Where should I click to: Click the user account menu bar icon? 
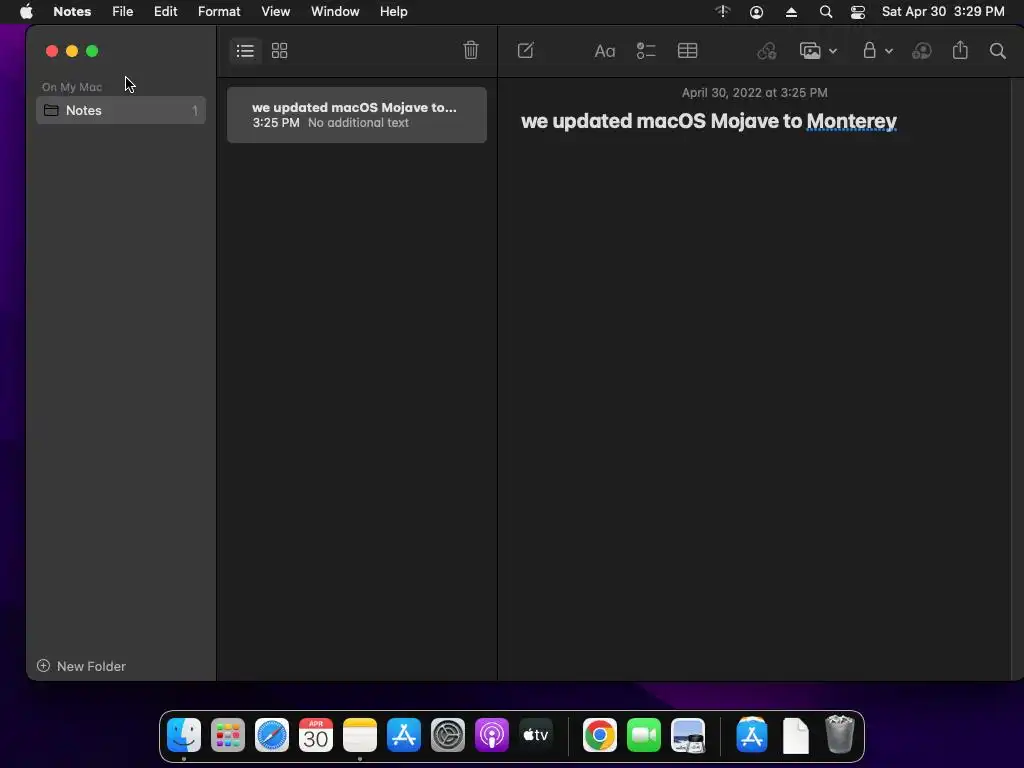point(756,12)
